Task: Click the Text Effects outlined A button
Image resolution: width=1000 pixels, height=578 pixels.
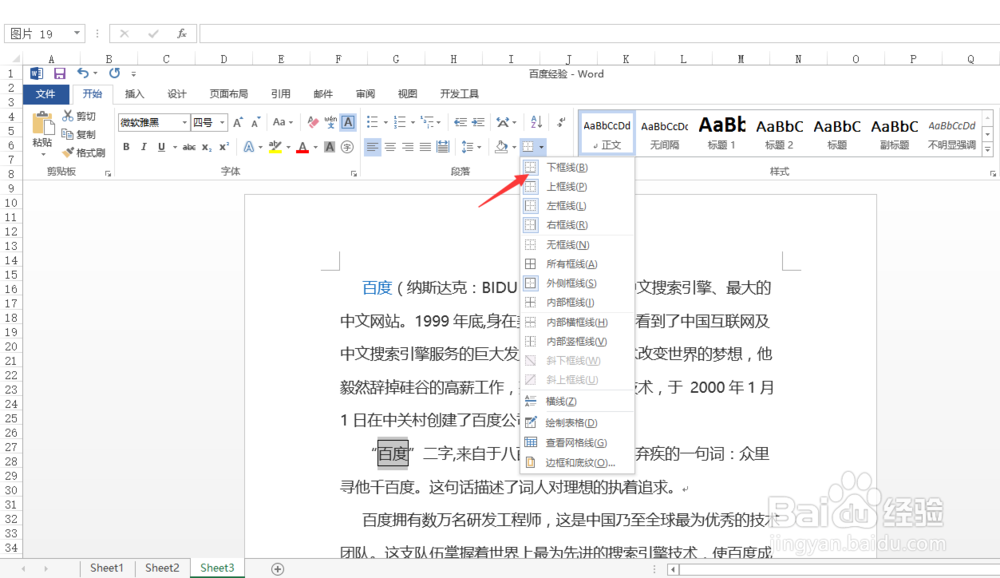Action: coord(248,147)
